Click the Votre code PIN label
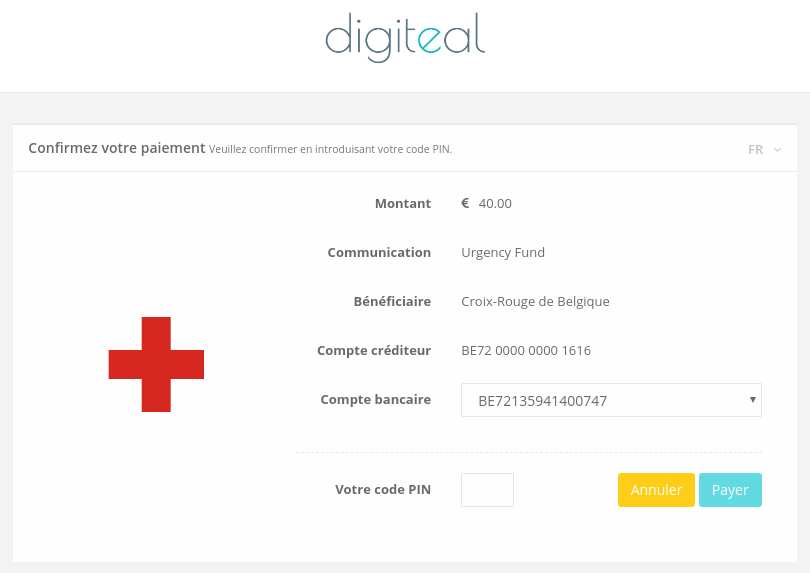This screenshot has height=573, width=810. tap(383, 489)
